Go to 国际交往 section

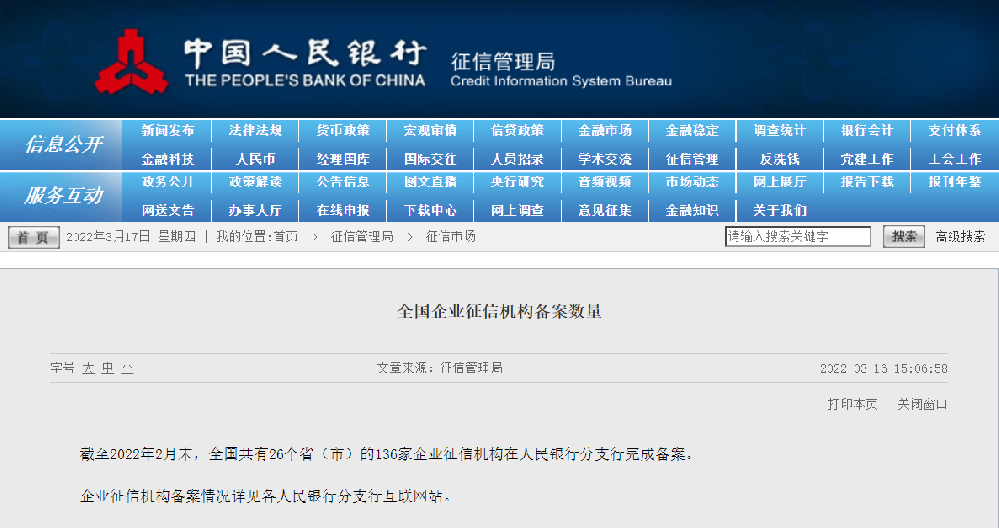tap(430, 159)
